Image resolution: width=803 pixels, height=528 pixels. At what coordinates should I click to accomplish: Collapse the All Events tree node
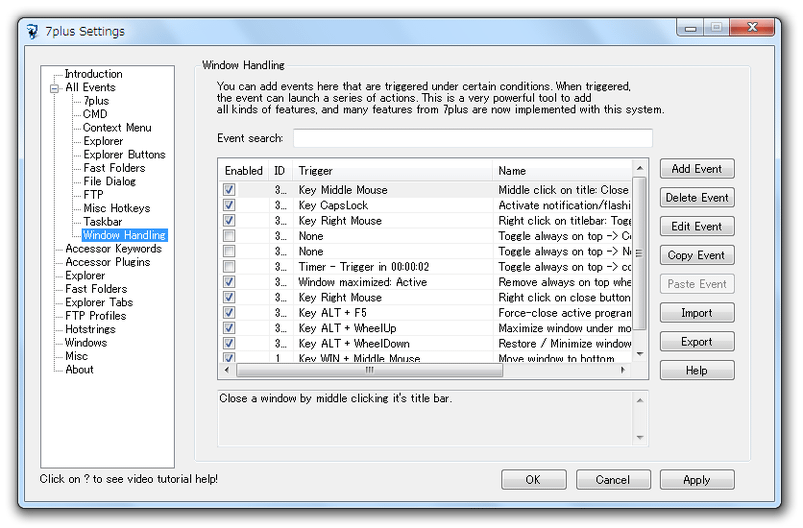coord(54,88)
